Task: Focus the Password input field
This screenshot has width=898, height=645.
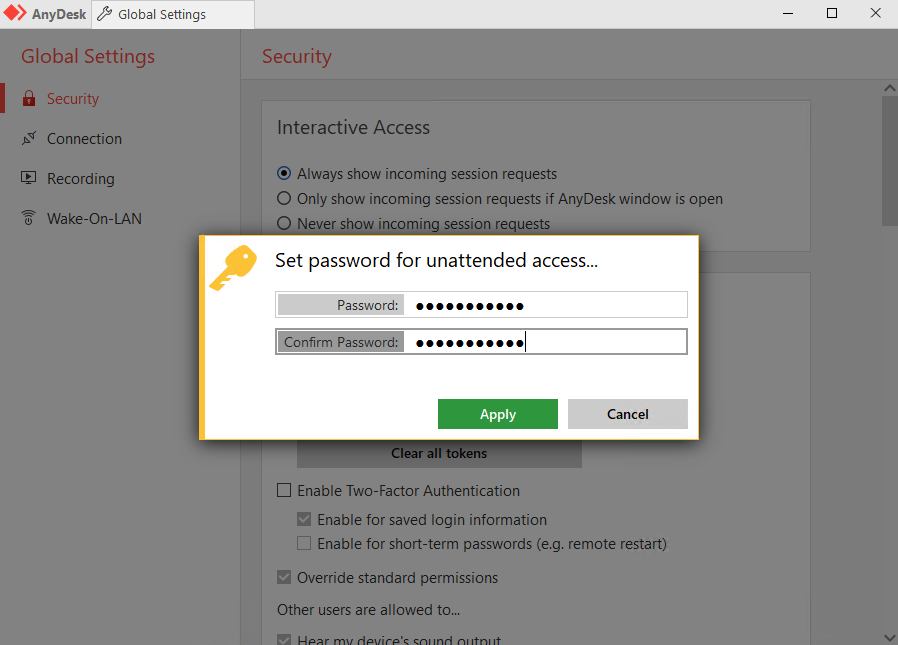Action: pyautogui.click(x=545, y=305)
